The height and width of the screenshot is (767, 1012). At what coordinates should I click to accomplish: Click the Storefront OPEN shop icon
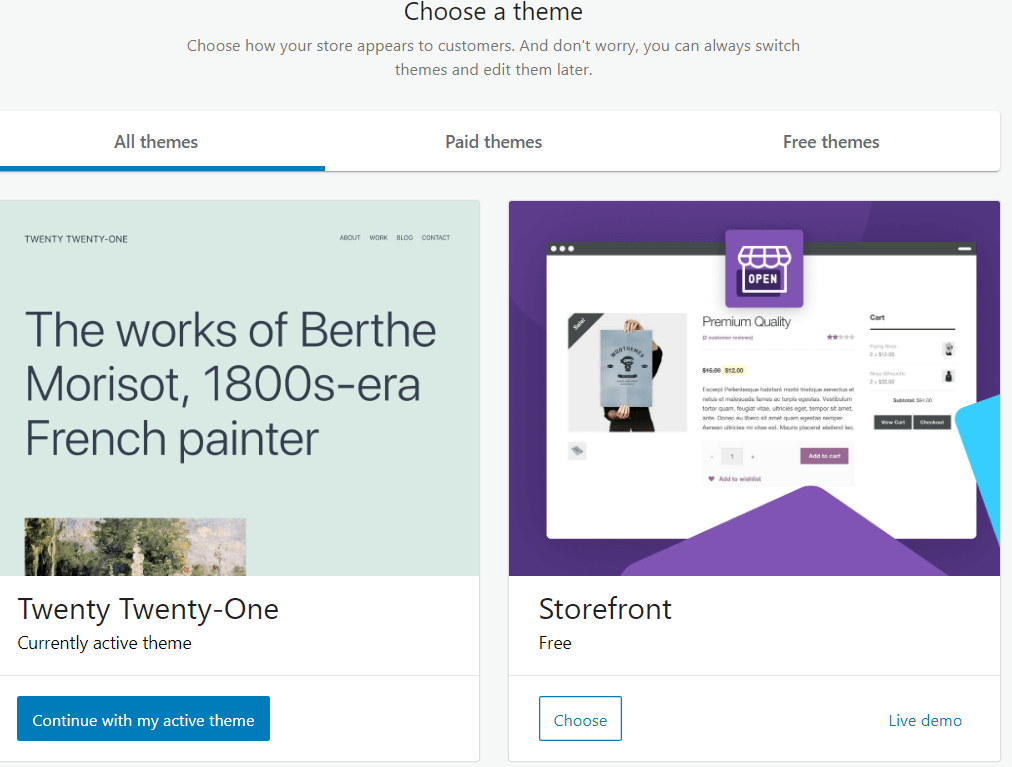763,268
